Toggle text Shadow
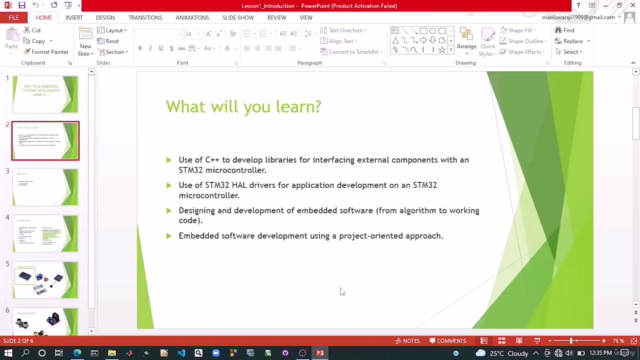This screenshot has height=360, width=640. (171, 49)
